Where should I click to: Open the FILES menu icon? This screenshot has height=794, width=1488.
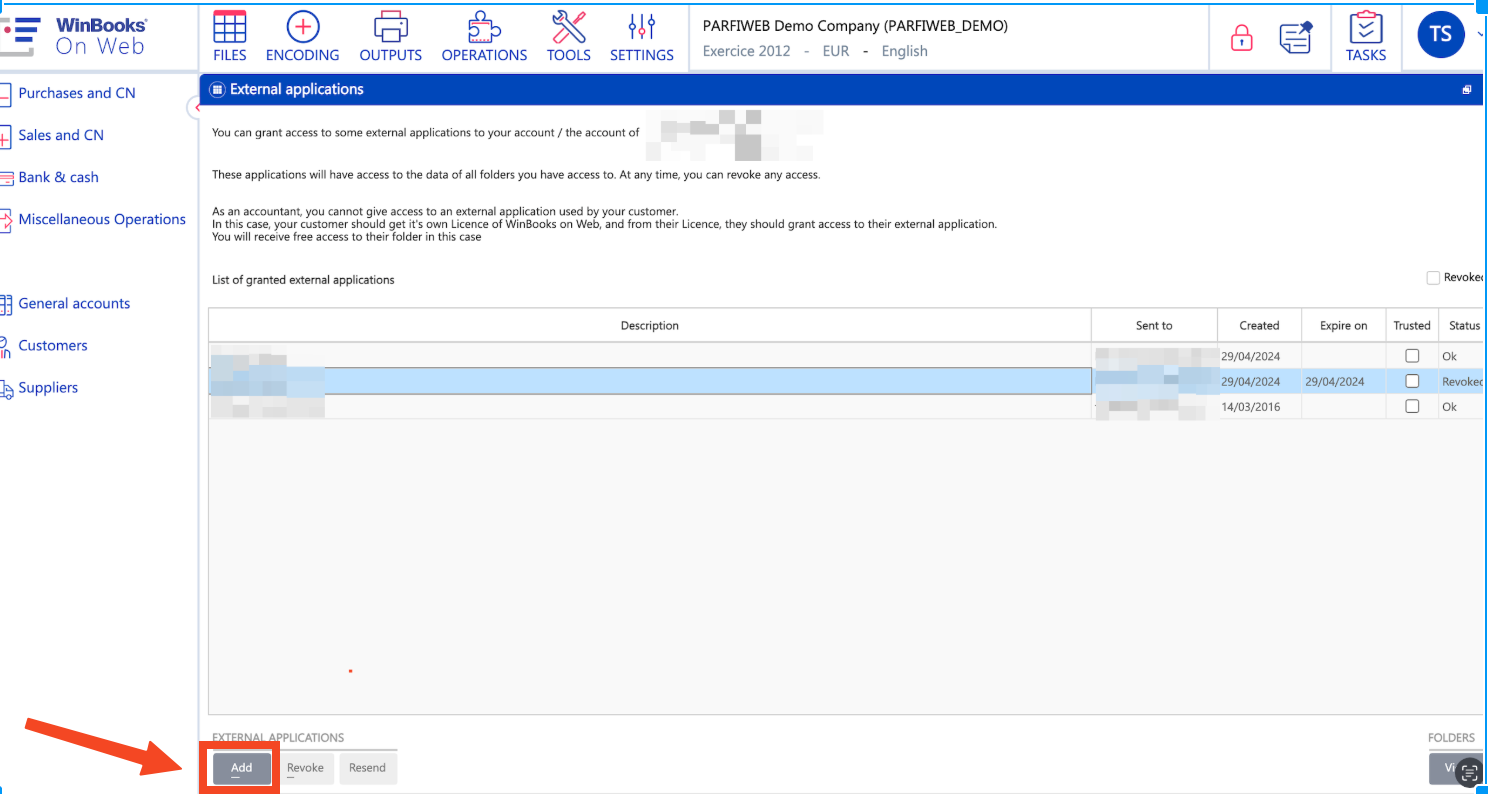pos(230,27)
